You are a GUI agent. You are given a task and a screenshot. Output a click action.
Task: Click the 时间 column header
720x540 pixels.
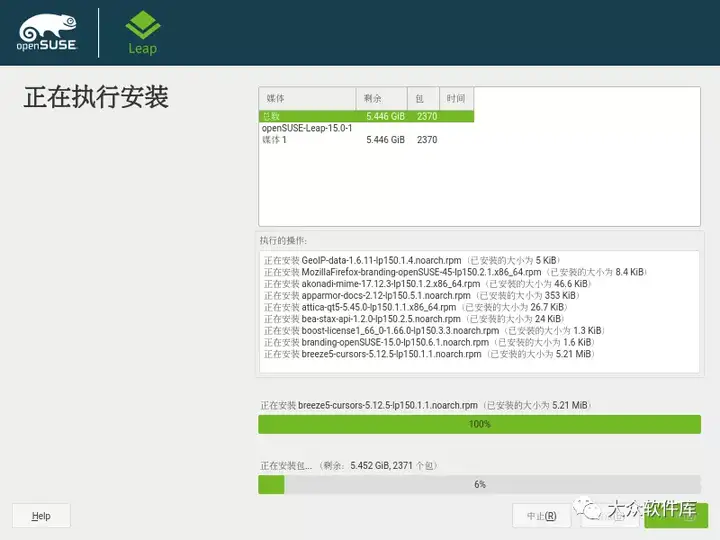456,98
